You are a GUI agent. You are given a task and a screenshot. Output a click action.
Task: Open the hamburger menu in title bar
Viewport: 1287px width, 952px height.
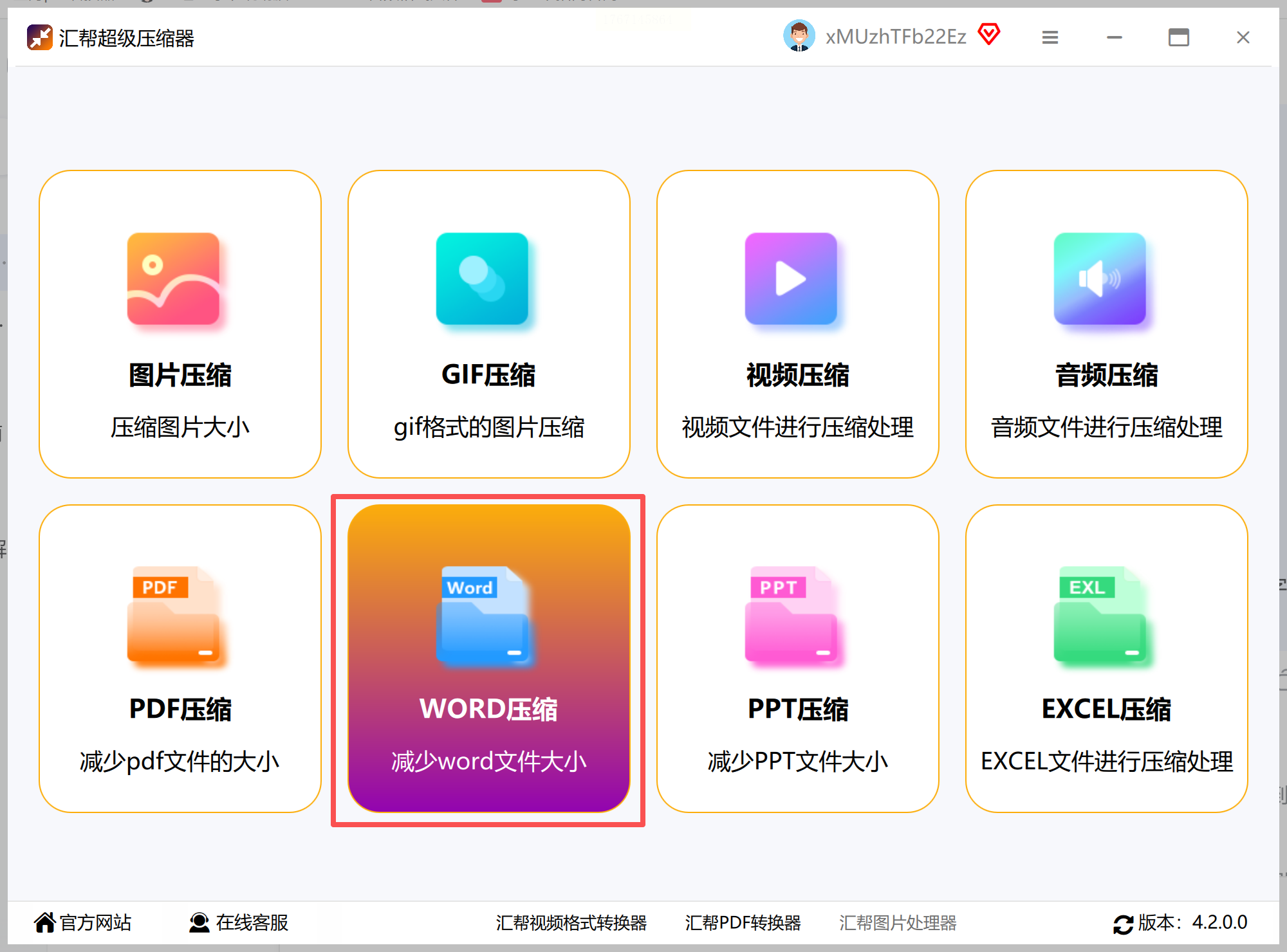pos(1050,38)
